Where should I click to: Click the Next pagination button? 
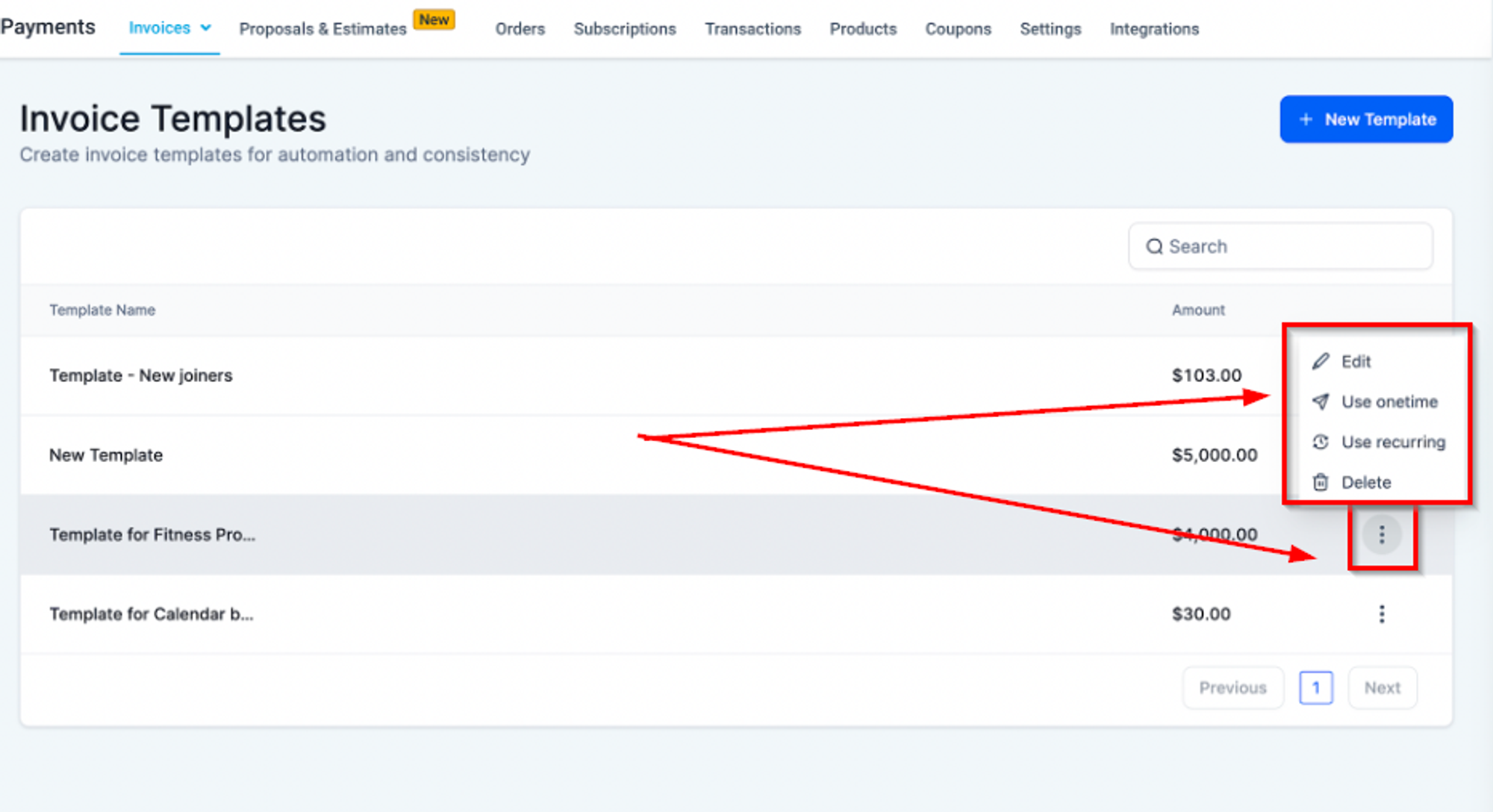point(1383,687)
